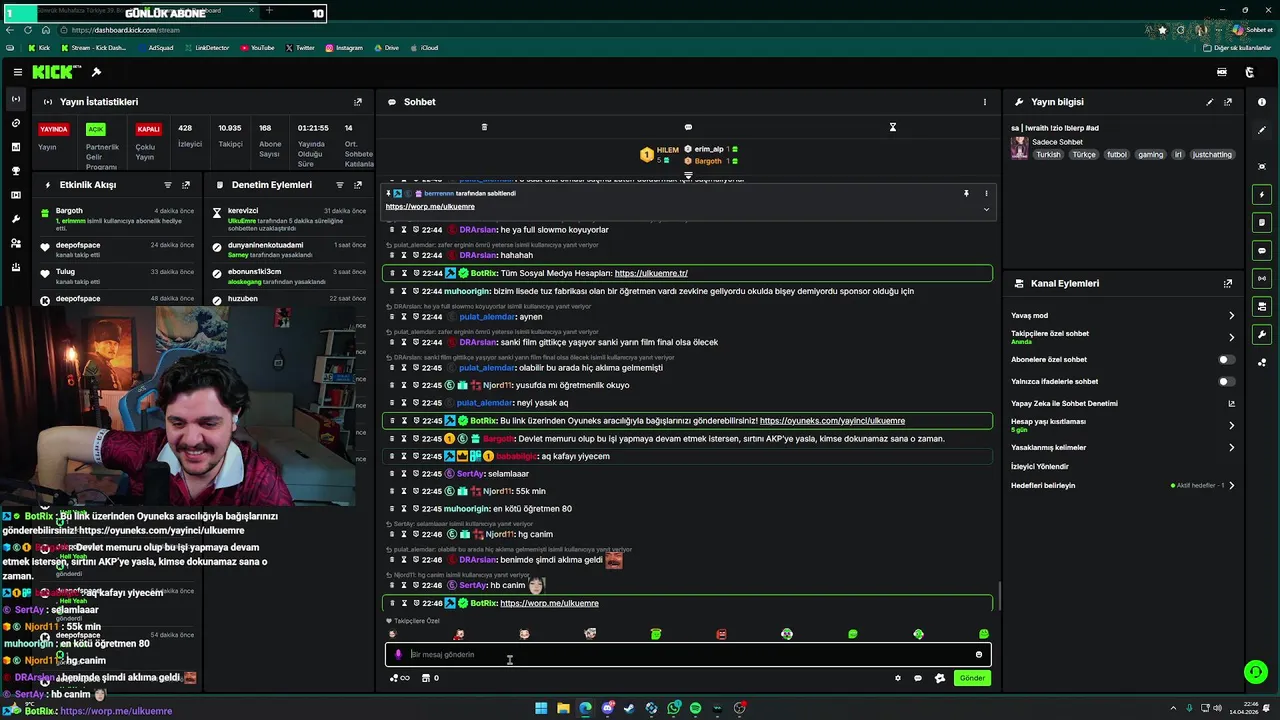The height and width of the screenshot is (720, 1280).
Task: Open the community users item in the left sidebar
Action: click(15, 243)
